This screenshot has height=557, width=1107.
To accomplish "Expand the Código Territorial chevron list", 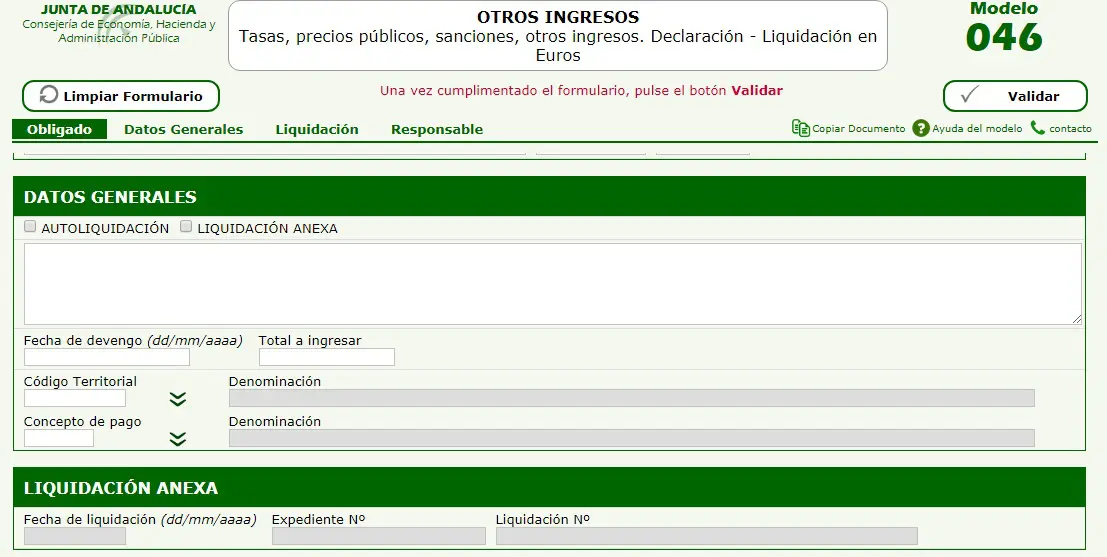I will click(178, 399).
